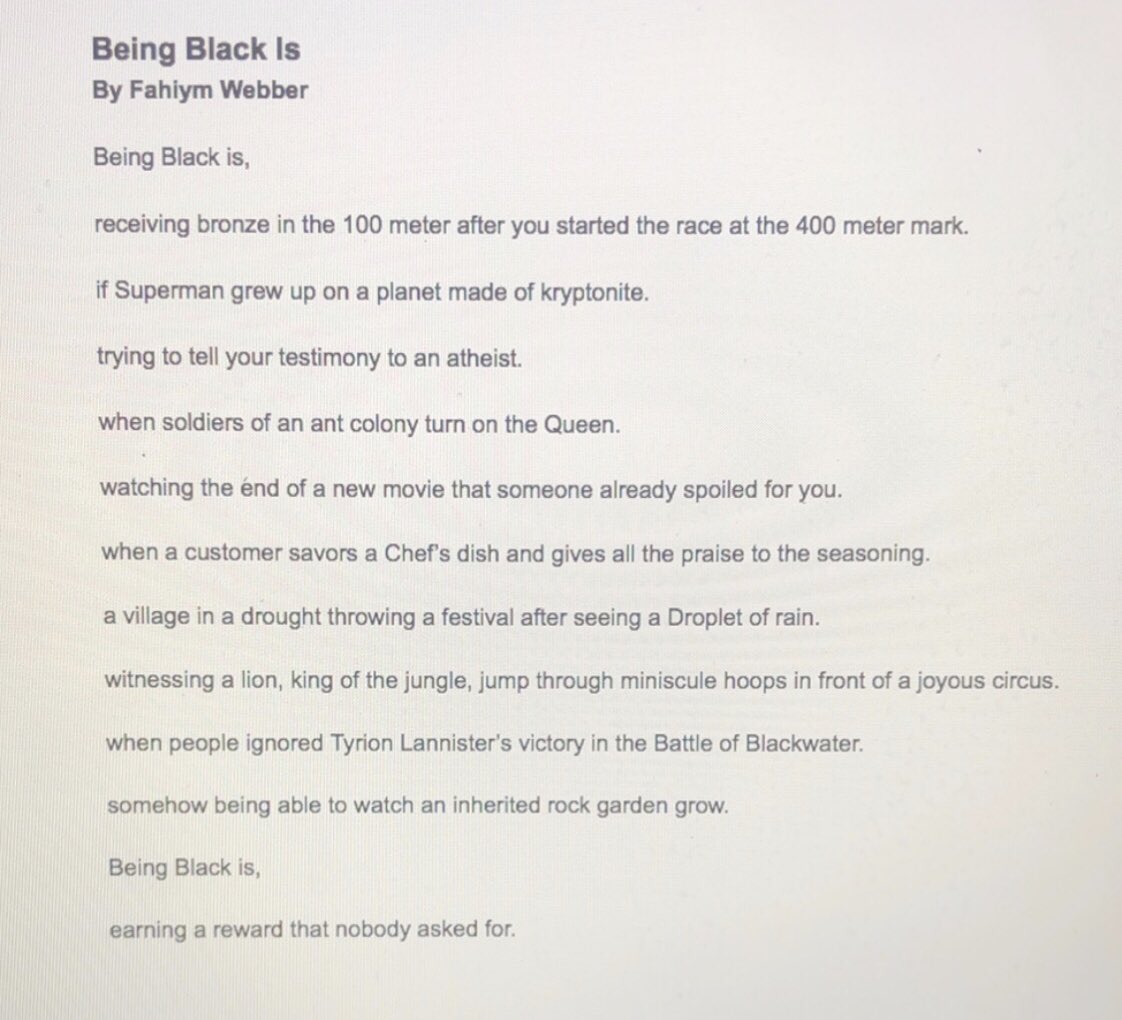Click the inherited rock garden line
Screen dimensions: 1122x1020
tap(417, 806)
